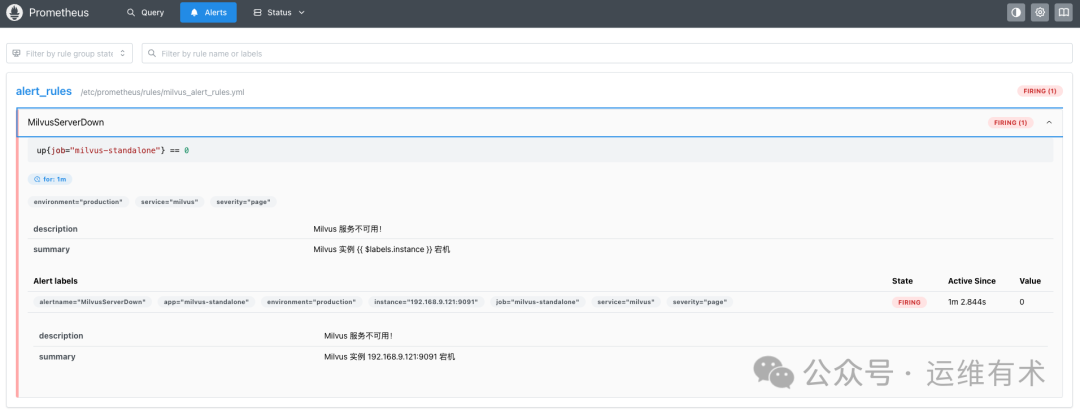Click the MilvusServerDown rule title

point(66,122)
